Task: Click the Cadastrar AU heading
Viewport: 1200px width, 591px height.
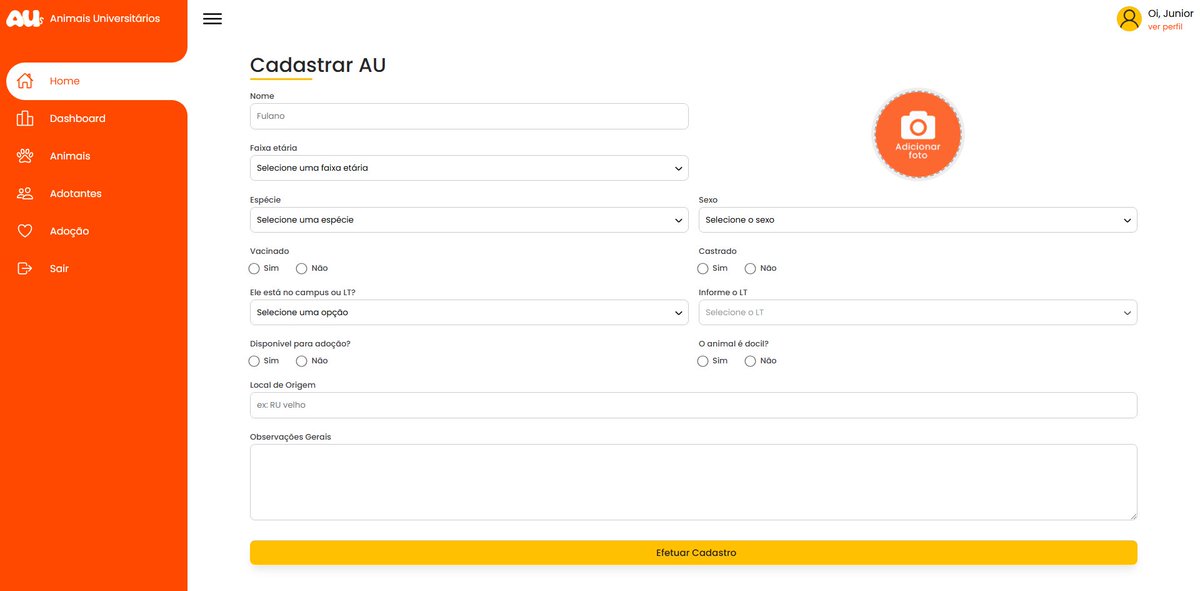Action: click(x=318, y=65)
